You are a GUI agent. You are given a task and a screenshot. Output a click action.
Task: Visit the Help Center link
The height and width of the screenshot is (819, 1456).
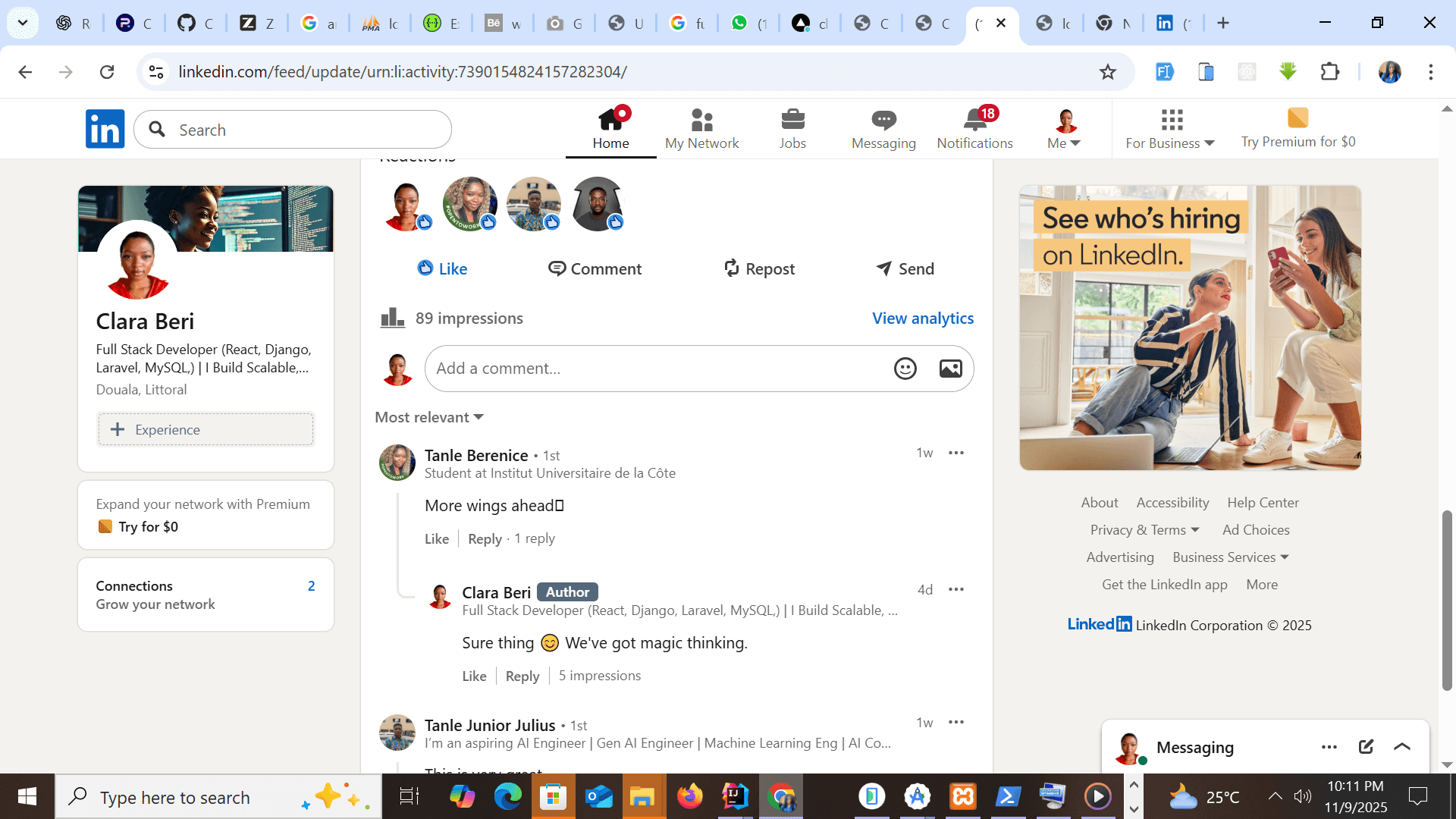(1262, 502)
